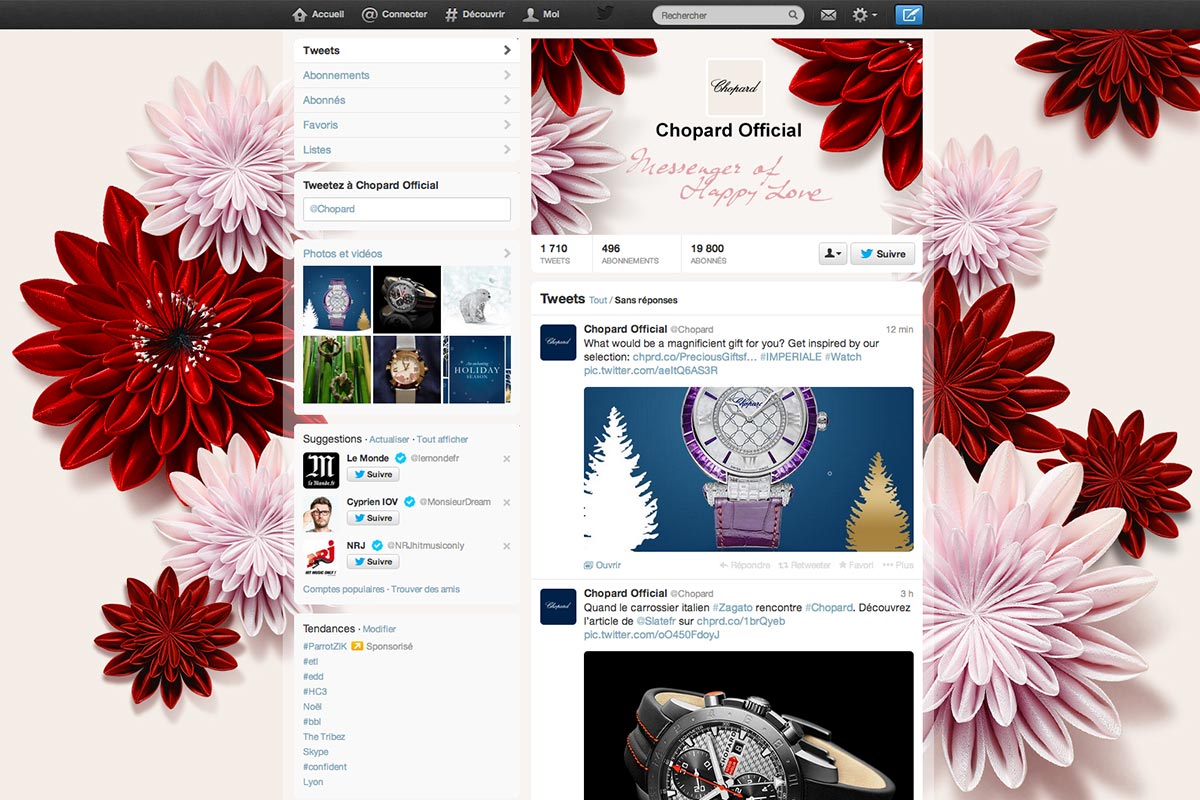The height and width of the screenshot is (800, 1200).
Task: View the 496 Abonnements count
Action: click(x=630, y=254)
